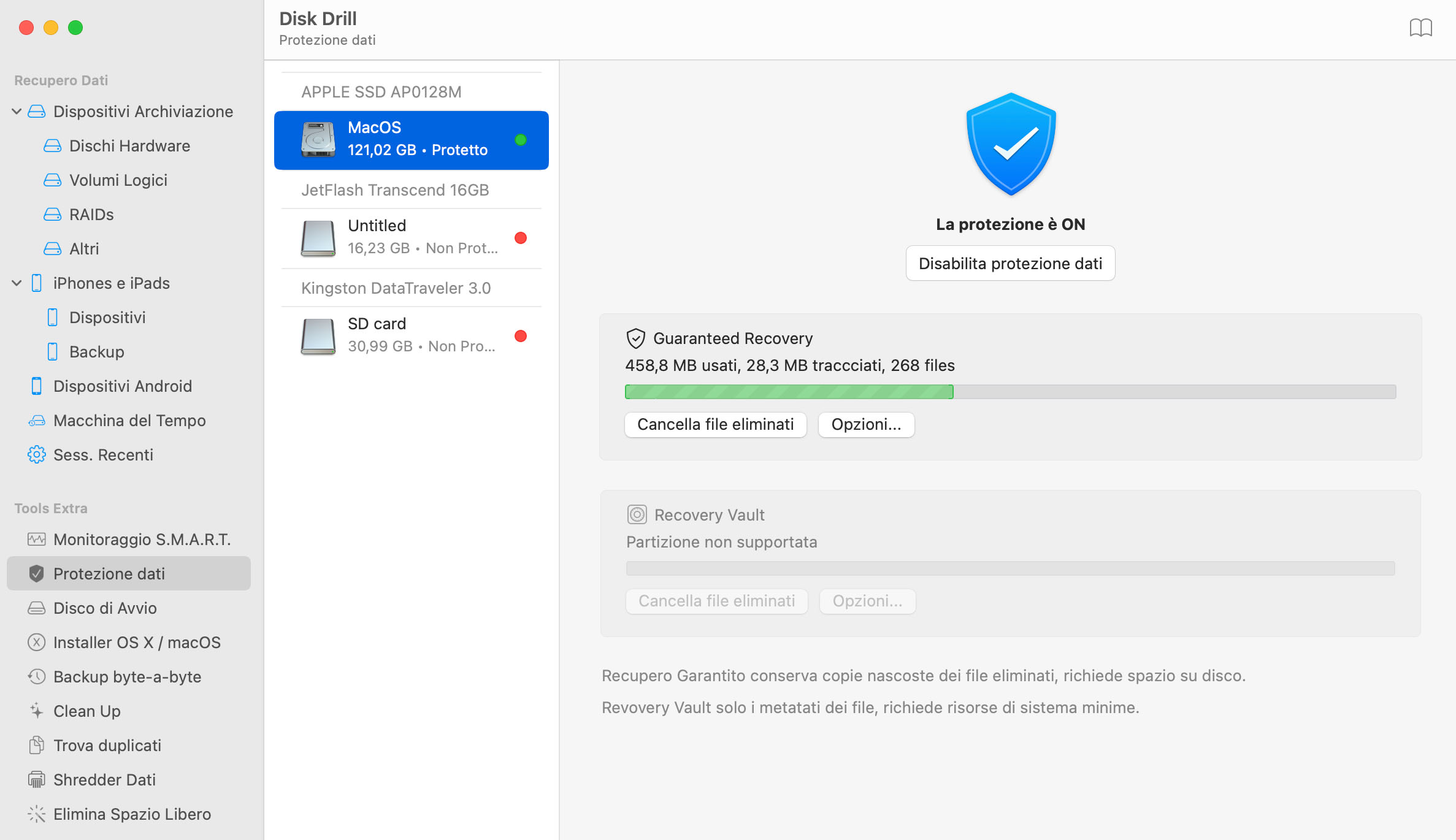The image size is (1456, 840).
Task: Select Tools Extra menu section
Action: (51, 508)
